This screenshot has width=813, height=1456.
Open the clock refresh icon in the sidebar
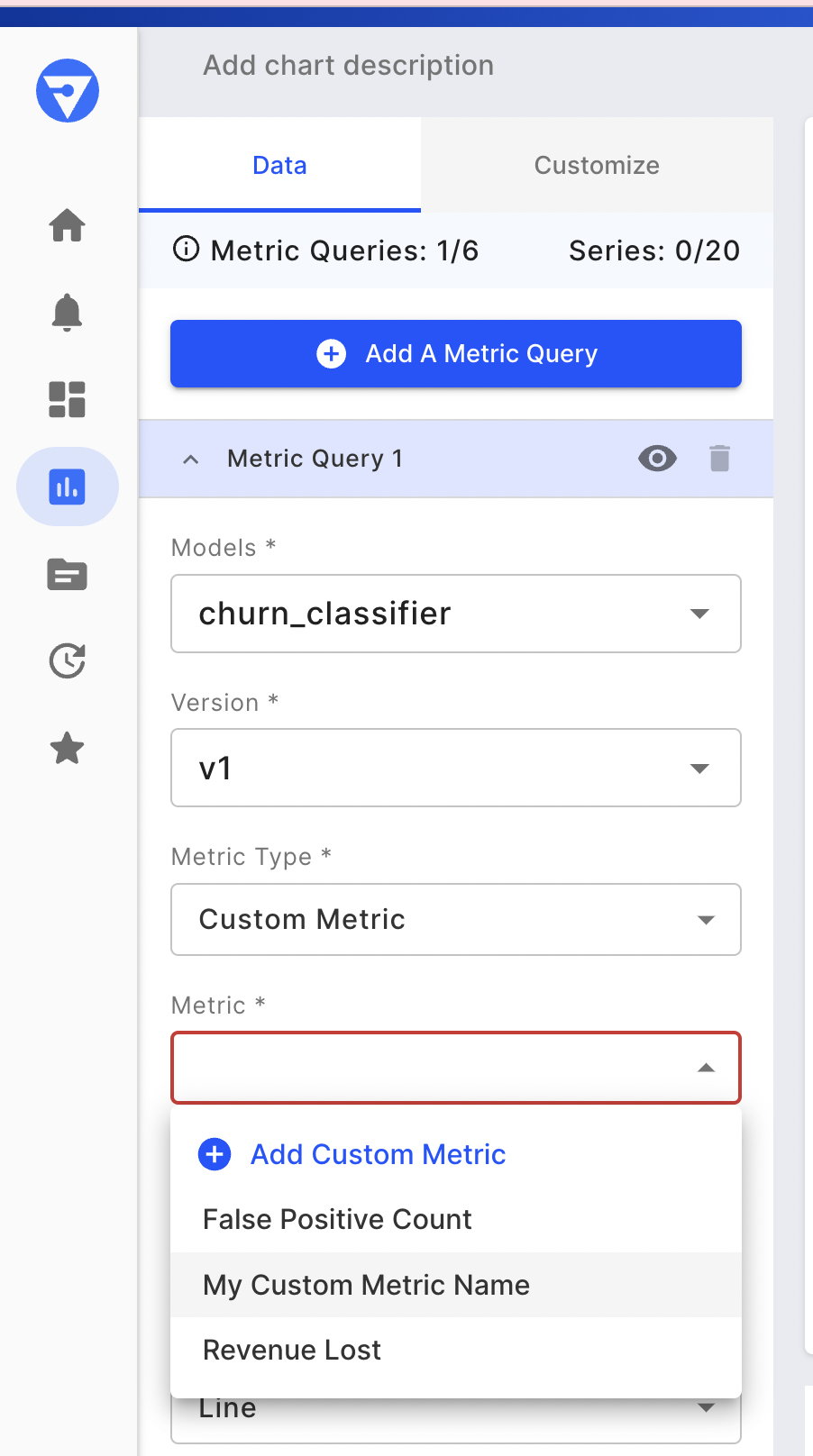(68, 661)
